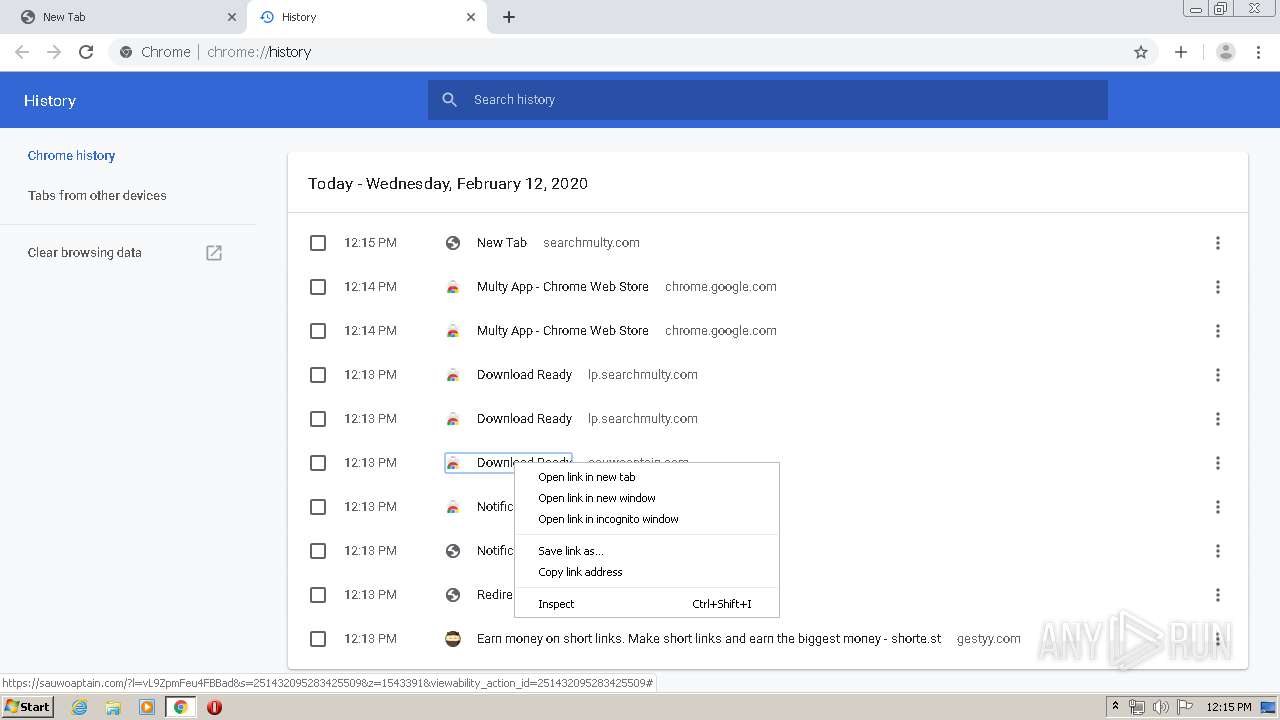Select checkbox for first lp.searchmulty.com Download Ready
Screen dimensions: 1280x720
(318, 375)
